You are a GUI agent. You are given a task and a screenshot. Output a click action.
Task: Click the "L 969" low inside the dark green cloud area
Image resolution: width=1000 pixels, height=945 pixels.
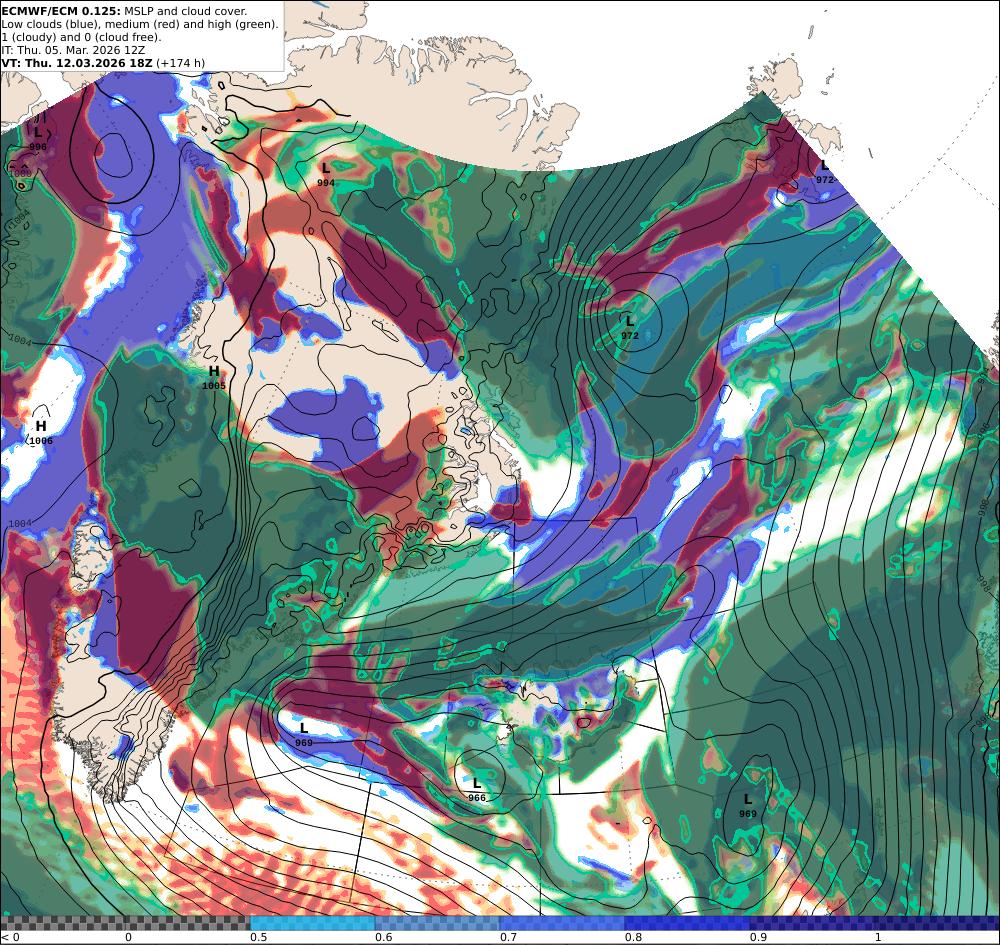[x=747, y=805]
